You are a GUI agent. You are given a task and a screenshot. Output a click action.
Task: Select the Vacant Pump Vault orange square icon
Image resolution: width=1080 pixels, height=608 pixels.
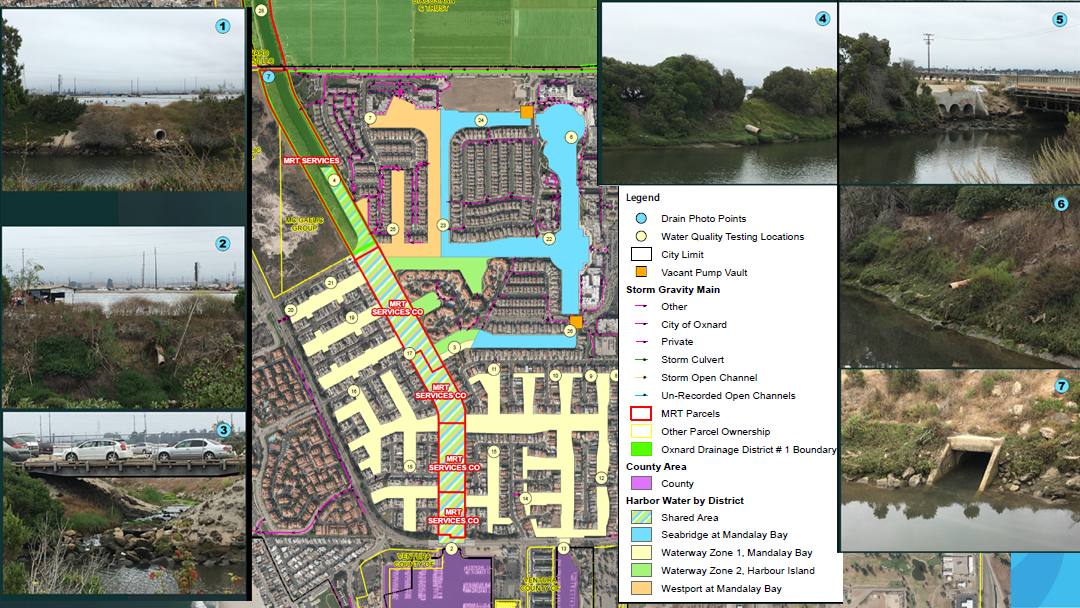tap(639, 272)
